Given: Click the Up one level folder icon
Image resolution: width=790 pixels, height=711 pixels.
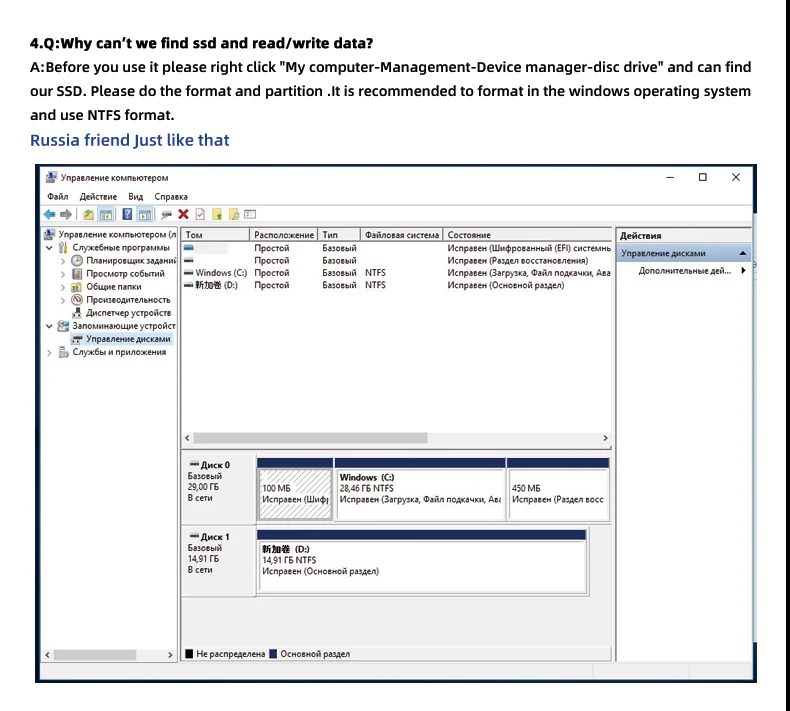Looking at the screenshot, I should pyautogui.click(x=88, y=215).
